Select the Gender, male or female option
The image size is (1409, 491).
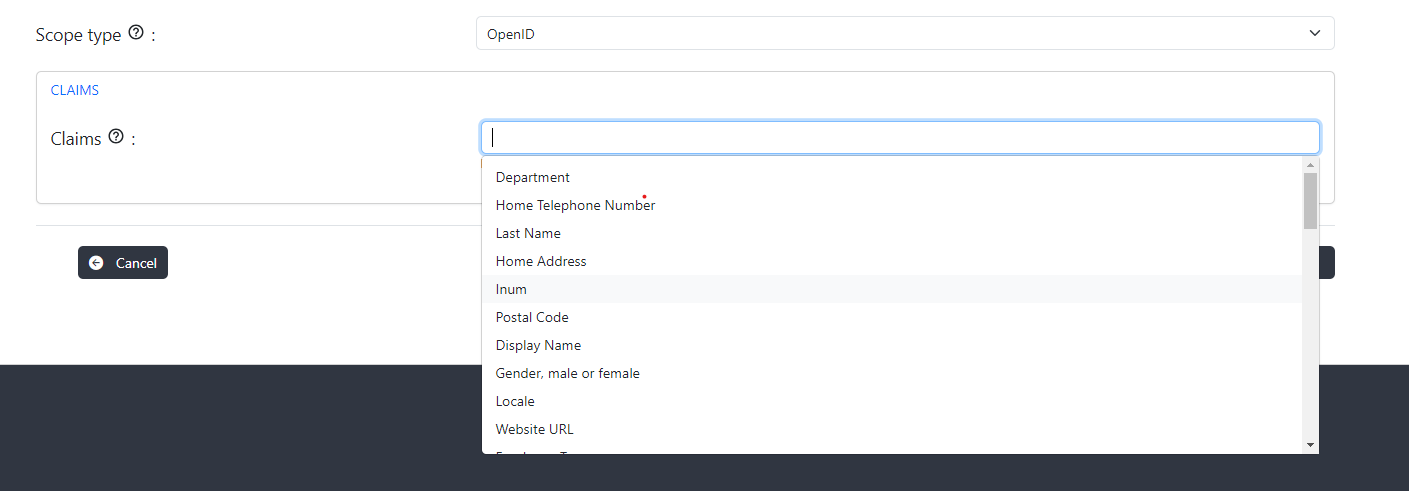pos(567,373)
